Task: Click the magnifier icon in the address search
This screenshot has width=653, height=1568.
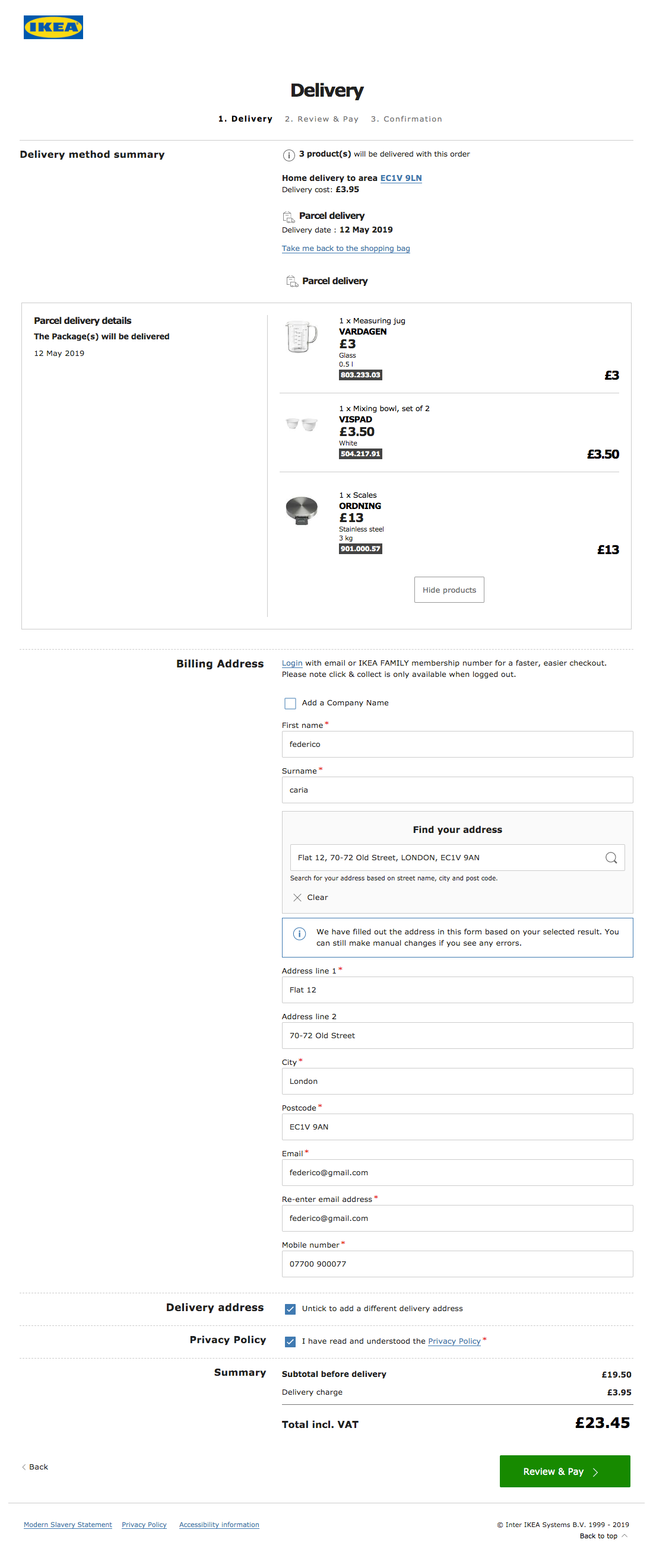Action: click(x=610, y=857)
